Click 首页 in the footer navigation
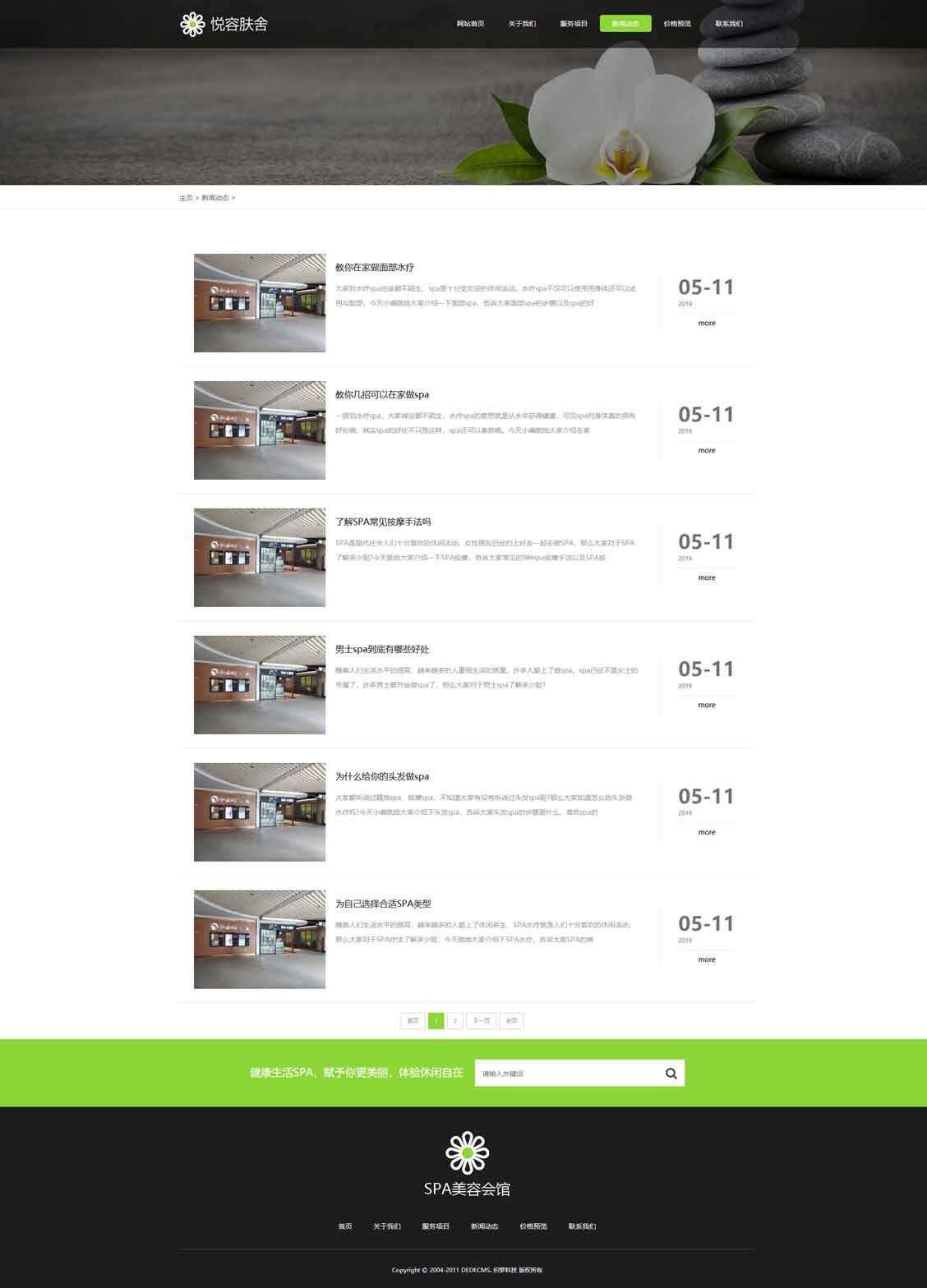Viewport: 927px width, 1288px height. point(345,1226)
